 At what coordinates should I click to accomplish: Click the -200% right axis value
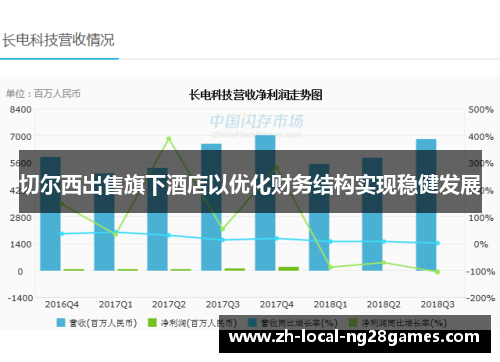480,298
